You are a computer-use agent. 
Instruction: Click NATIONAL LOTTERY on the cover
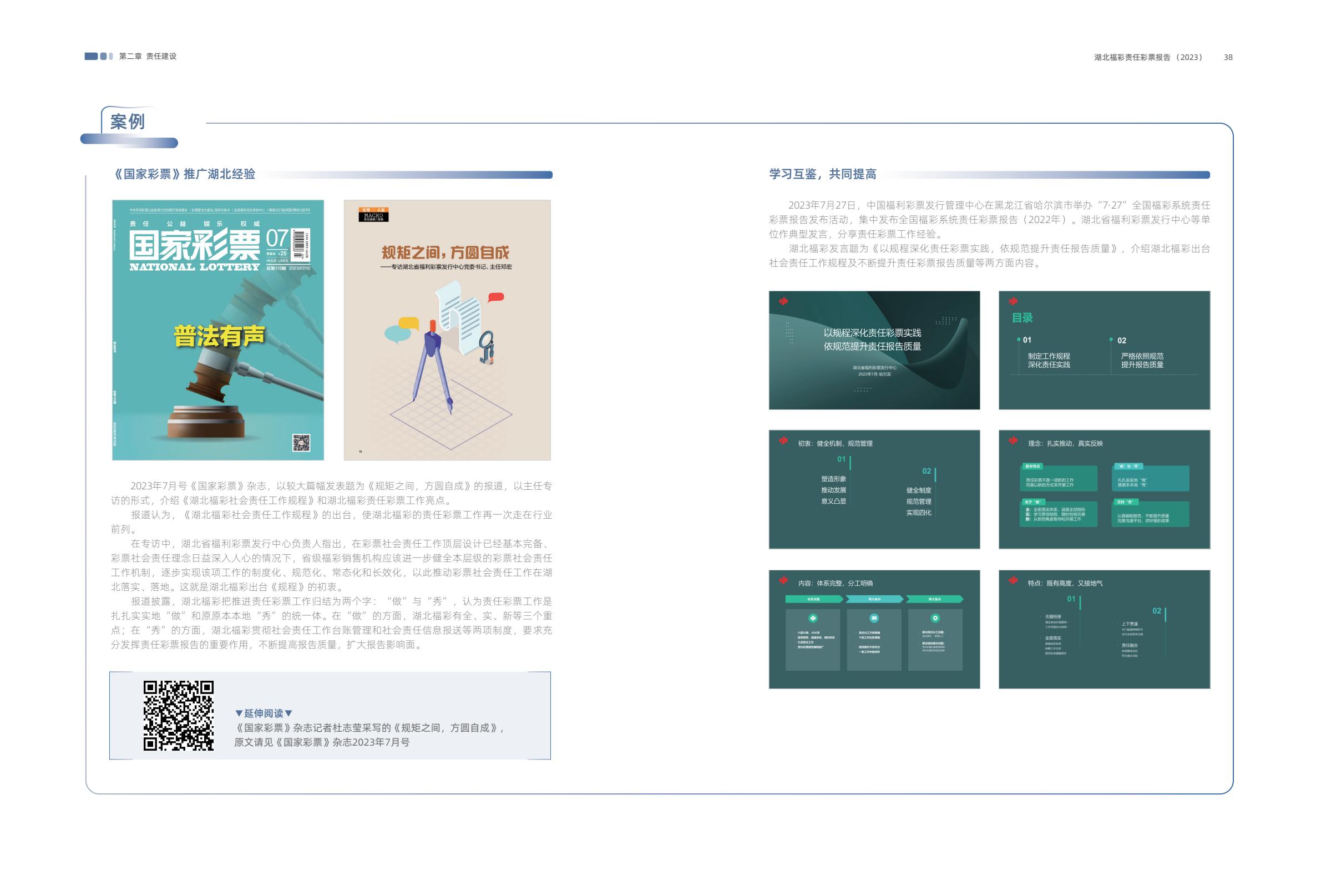point(194,267)
